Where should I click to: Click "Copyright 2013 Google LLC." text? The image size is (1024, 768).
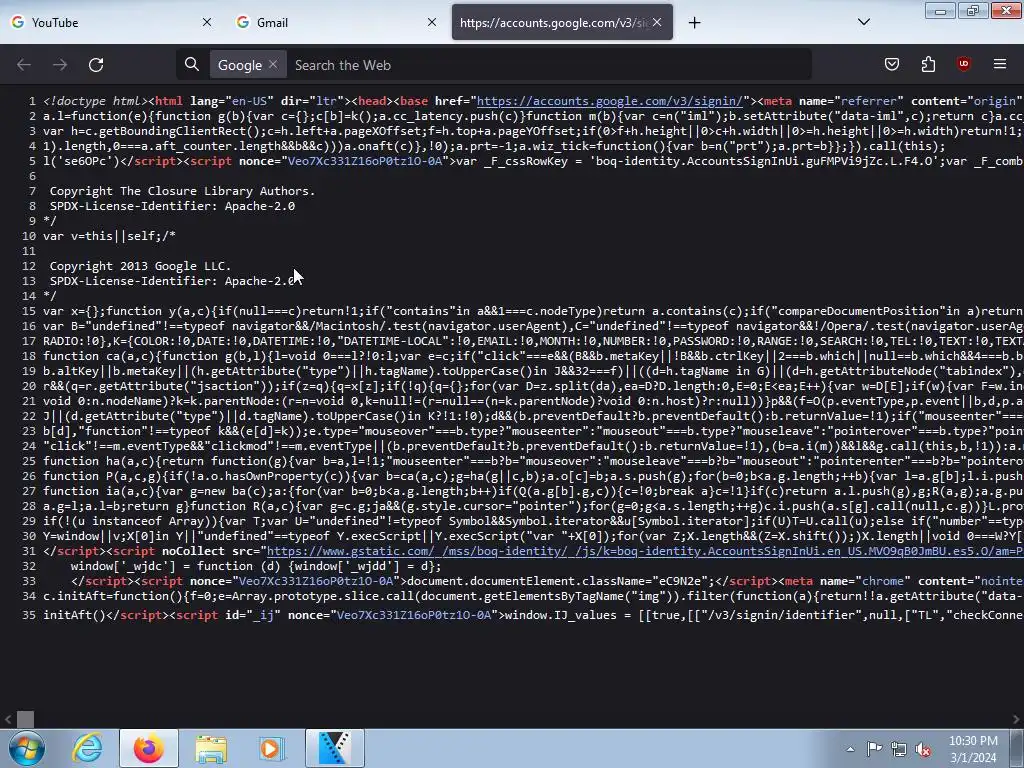(140, 266)
